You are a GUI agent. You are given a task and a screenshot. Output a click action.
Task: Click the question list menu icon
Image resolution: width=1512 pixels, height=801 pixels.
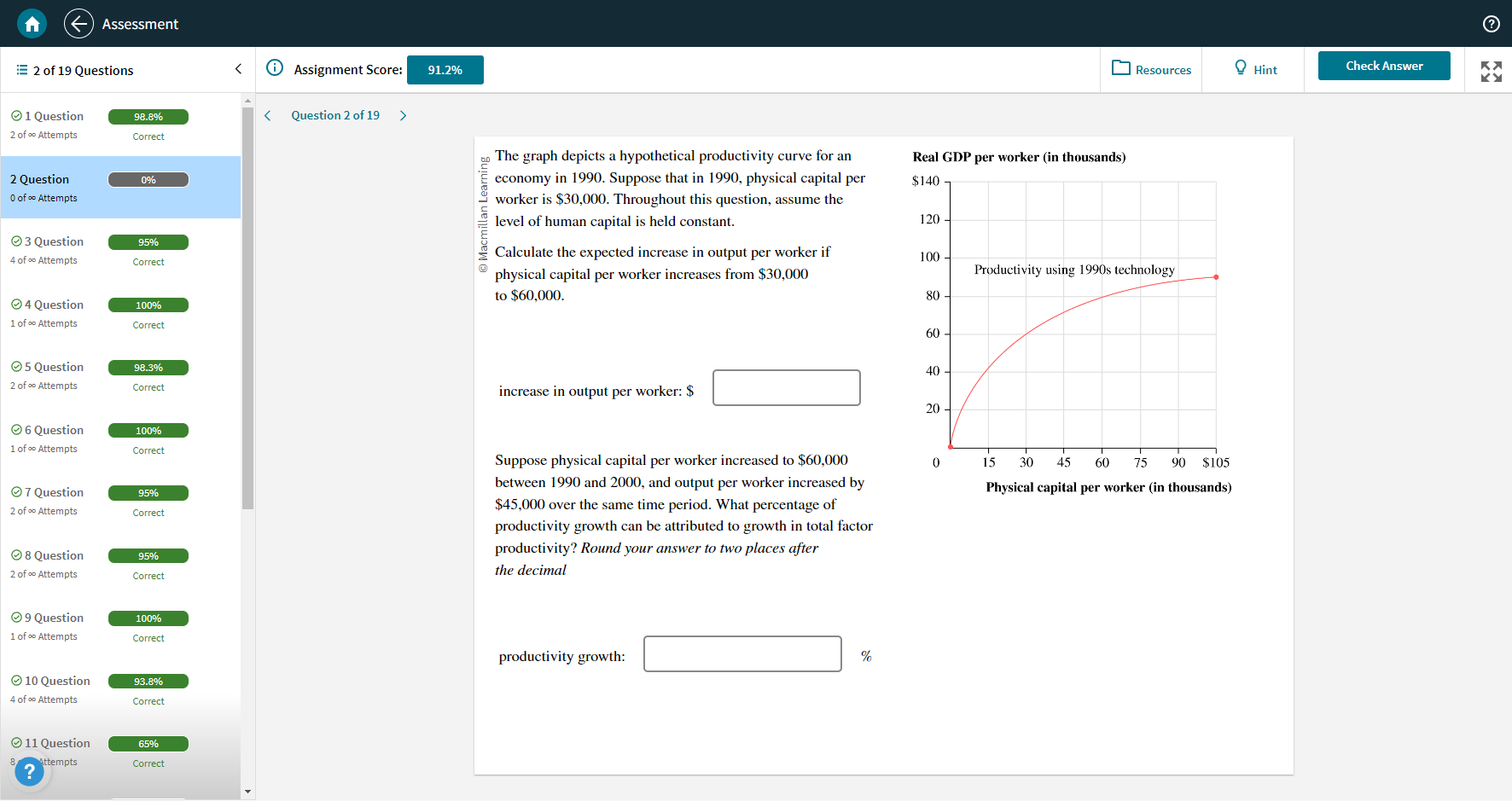point(22,70)
